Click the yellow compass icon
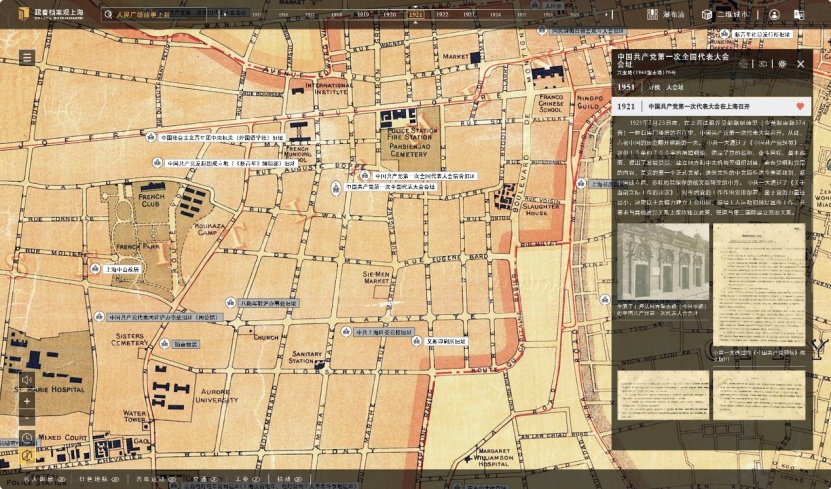This screenshot has width=831, height=489. click(26, 456)
